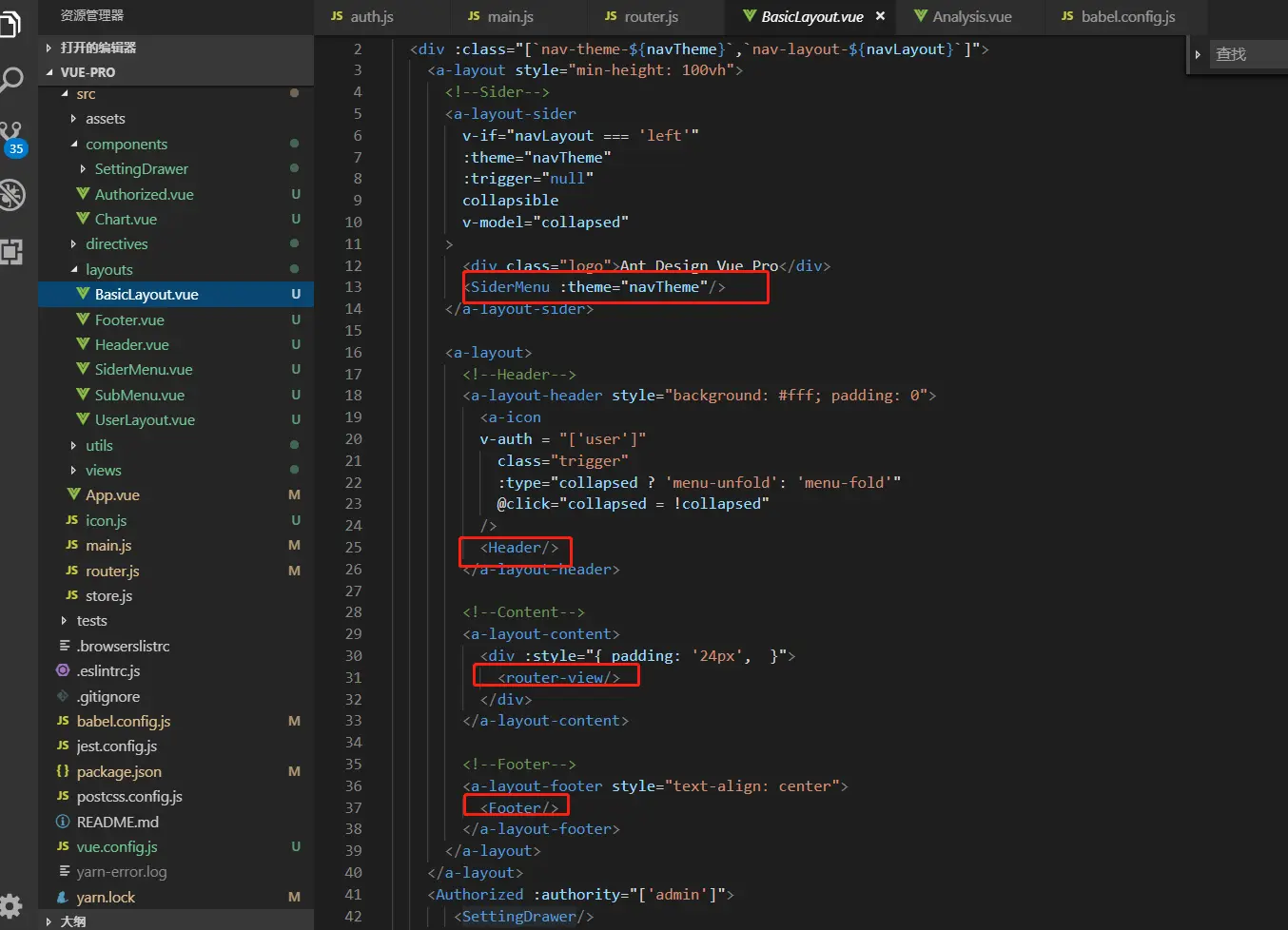Expand the SettingDrawer folder
The height and width of the screenshot is (930, 1288).
tap(83, 169)
